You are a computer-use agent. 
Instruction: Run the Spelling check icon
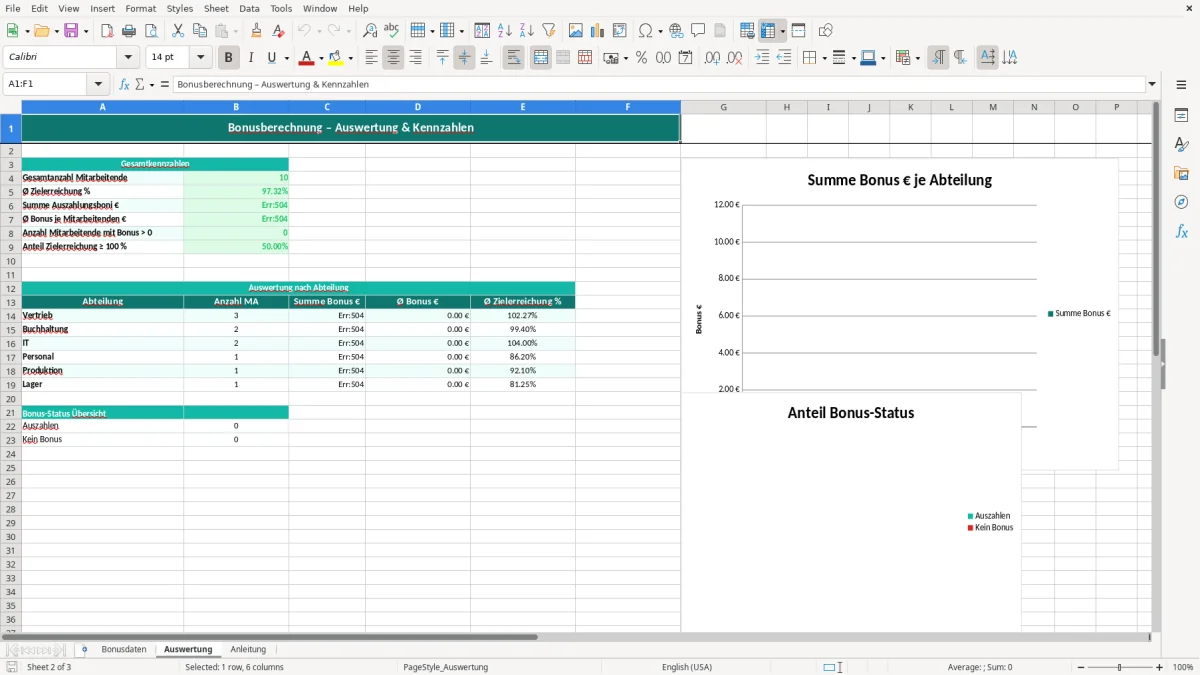[x=392, y=31]
